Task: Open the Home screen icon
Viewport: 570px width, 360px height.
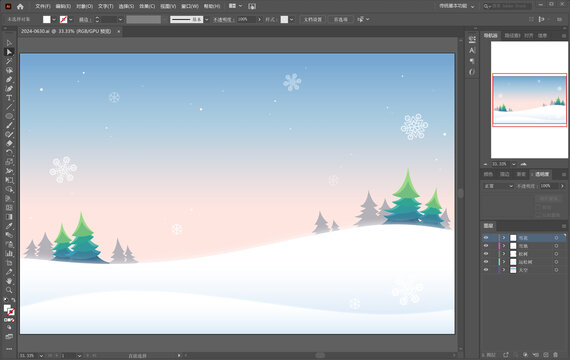Action: pyautogui.click(x=20, y=6)
